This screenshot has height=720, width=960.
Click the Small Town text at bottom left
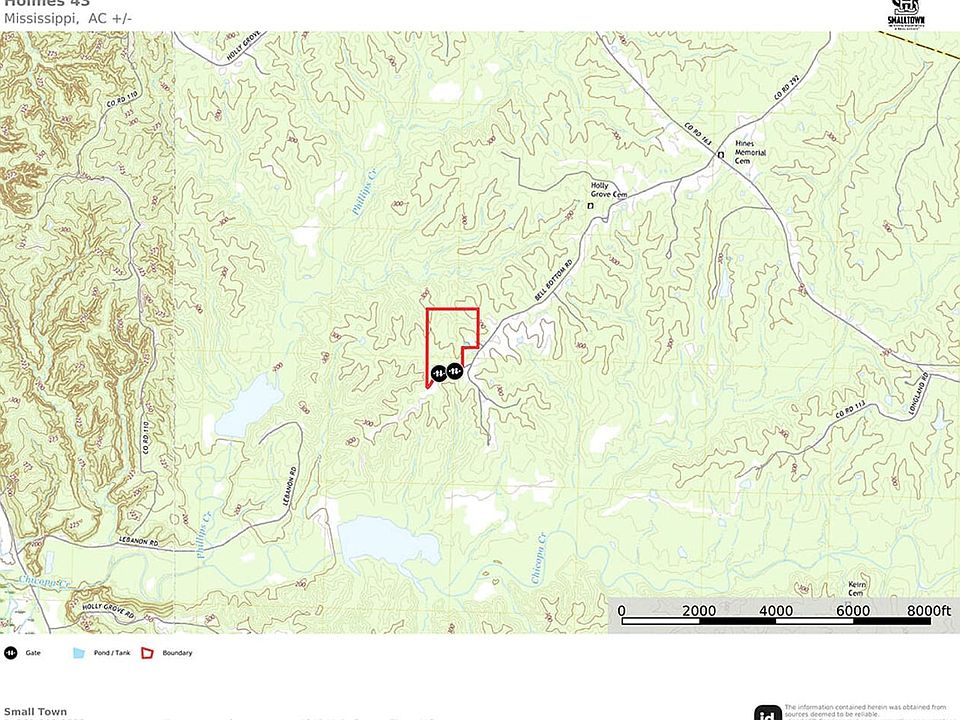(36, 712)
